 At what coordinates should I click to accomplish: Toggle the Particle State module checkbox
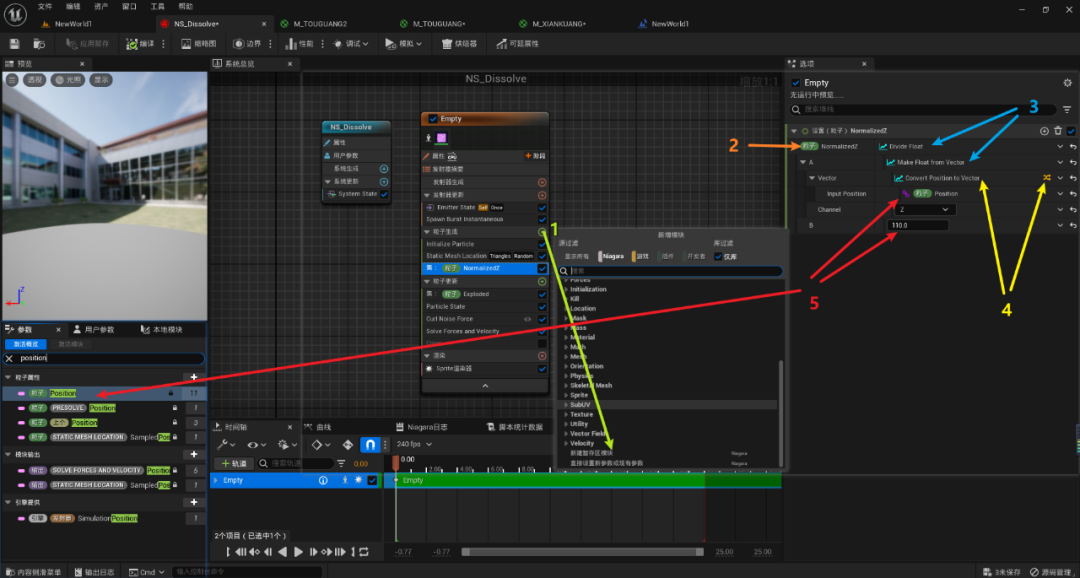542,307
